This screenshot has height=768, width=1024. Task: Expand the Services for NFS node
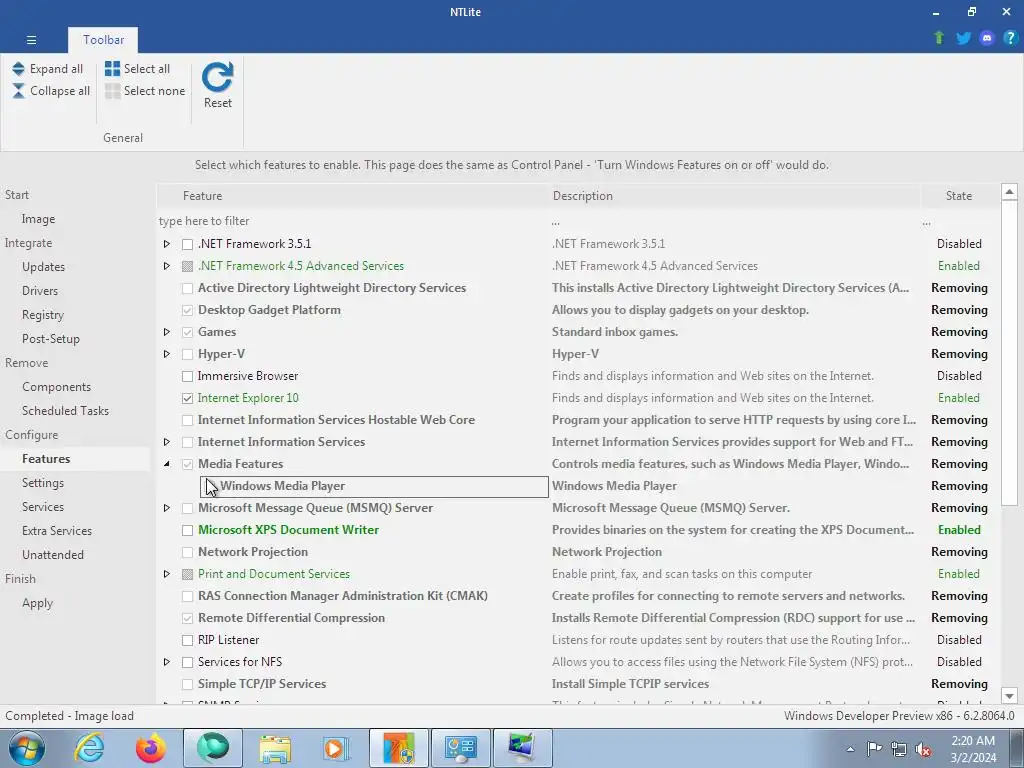point(167,662)
